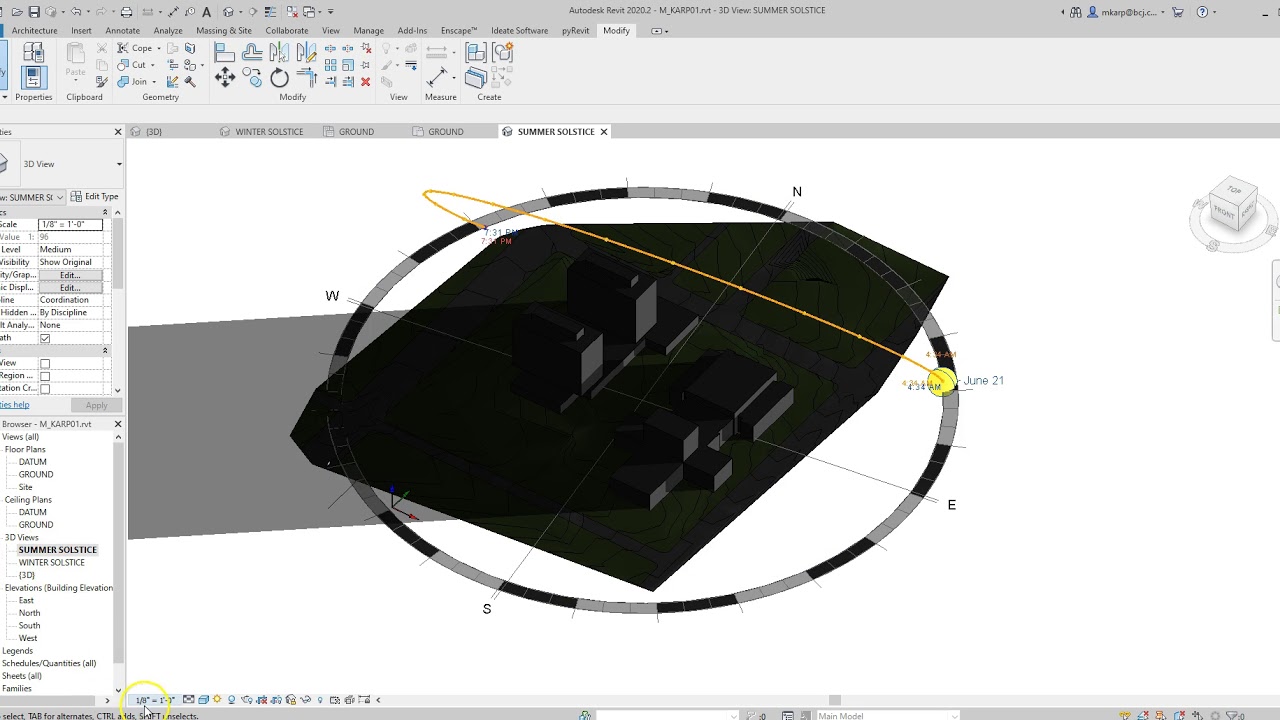Save the project from Quick Access toolbar
1280x720 pixels.
coord(34,12)
